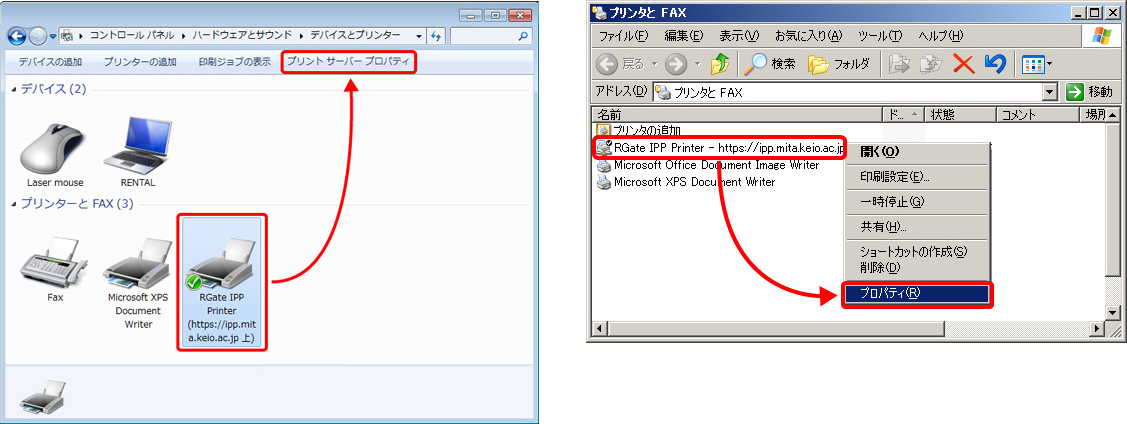The width and height of the screenshot is (1127, 424).
Task: Choose 印刷設定(E) in the context menu
Action: [895, 177]
